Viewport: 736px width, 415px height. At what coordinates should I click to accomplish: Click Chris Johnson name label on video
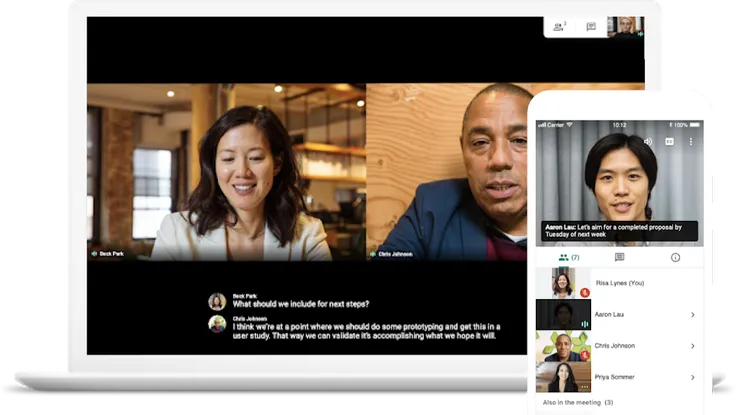tap(395, 254)
